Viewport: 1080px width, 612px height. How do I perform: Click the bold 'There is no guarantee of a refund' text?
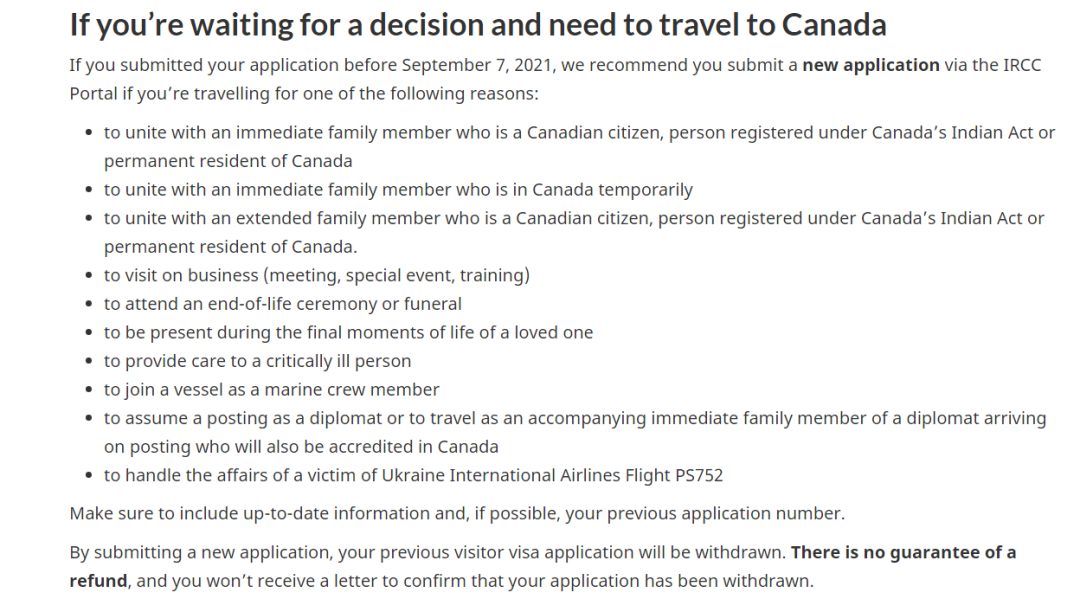pyautogui.click(x=903, y=552)
